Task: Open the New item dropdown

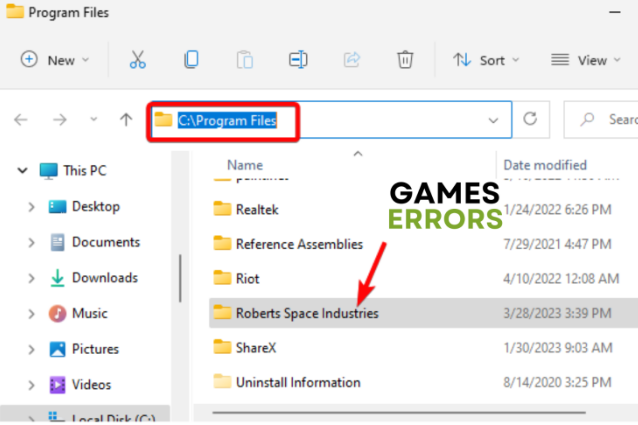Action: pos(55,60)
